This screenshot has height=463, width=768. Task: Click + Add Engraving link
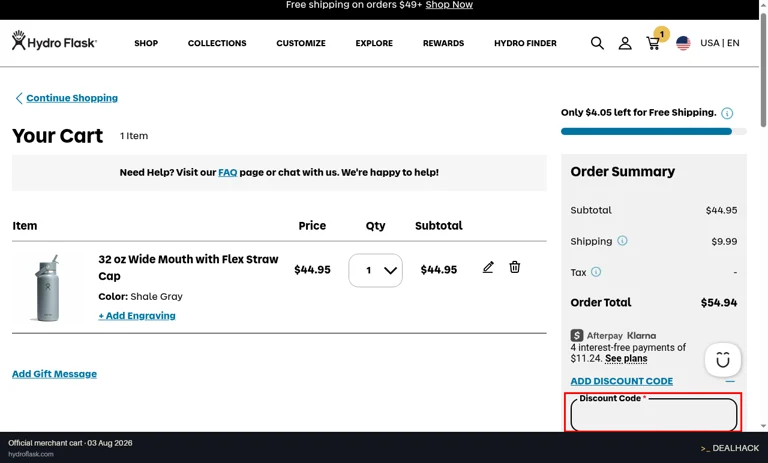coord(137,316)
